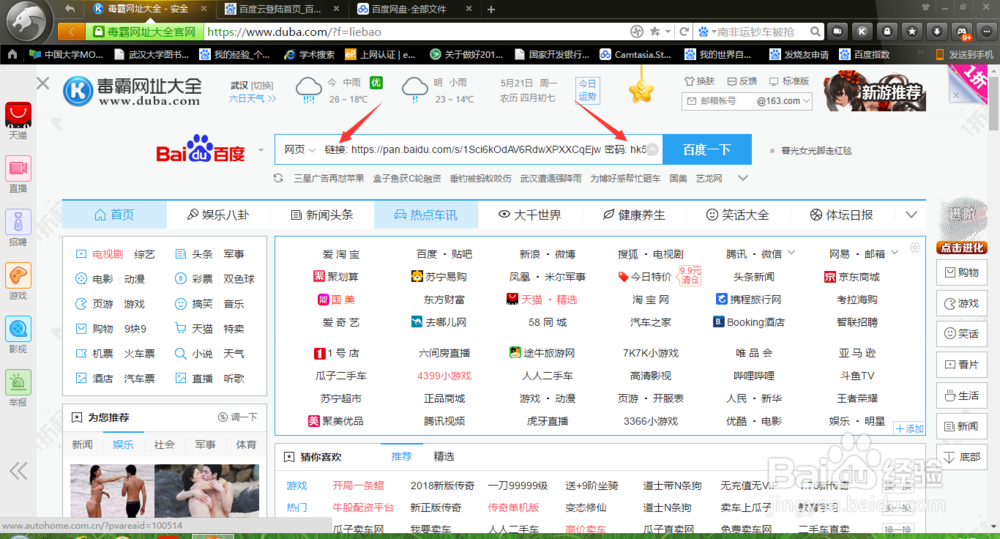Screen dimensions: 1000x539
Task: Click the 换肤 skin icon
Action: (x=699, y=82)
